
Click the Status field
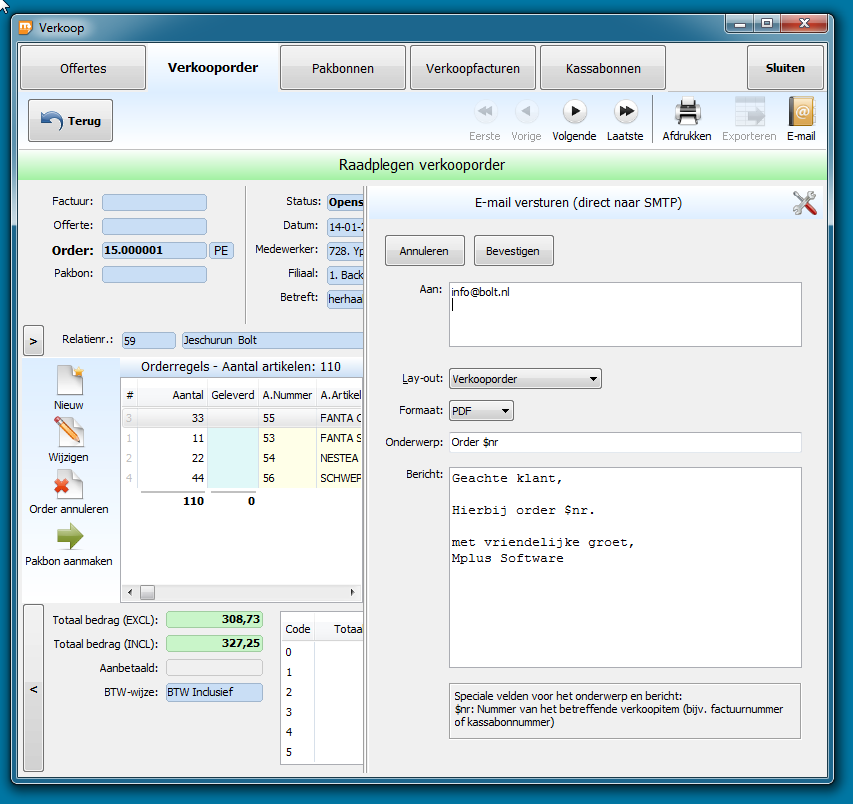[345, 202]
